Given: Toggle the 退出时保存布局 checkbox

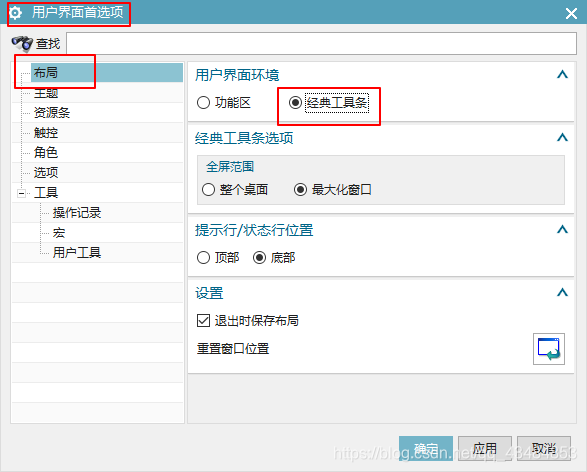Looking at the screenshot, I should [204, 320].
